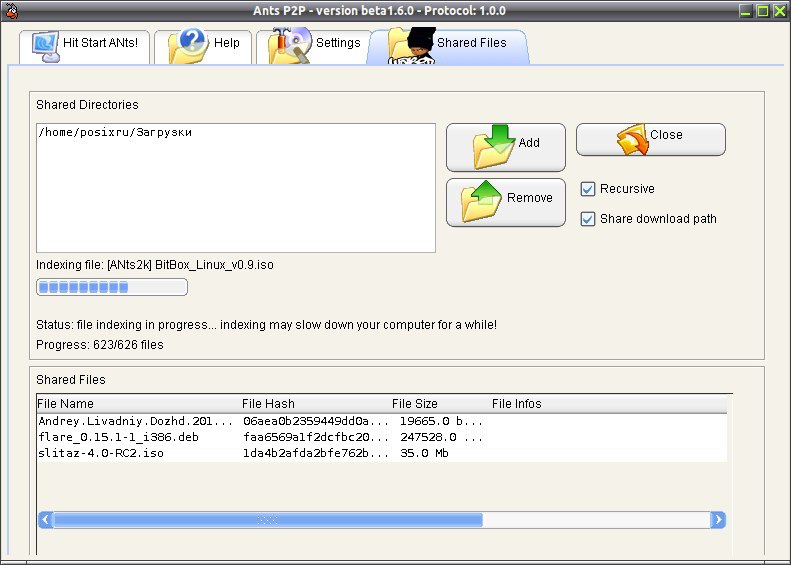Minimize the Ants P2P window
791x565 pixels.
(x=746, y=11)
